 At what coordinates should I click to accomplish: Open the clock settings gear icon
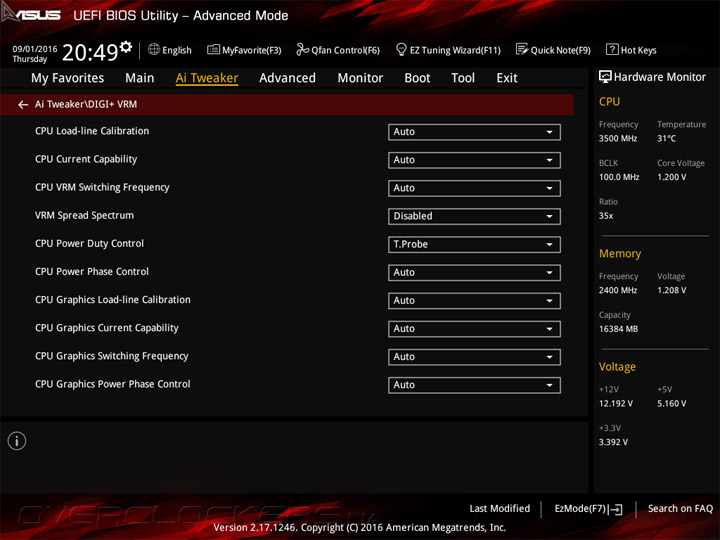(126, 46)
